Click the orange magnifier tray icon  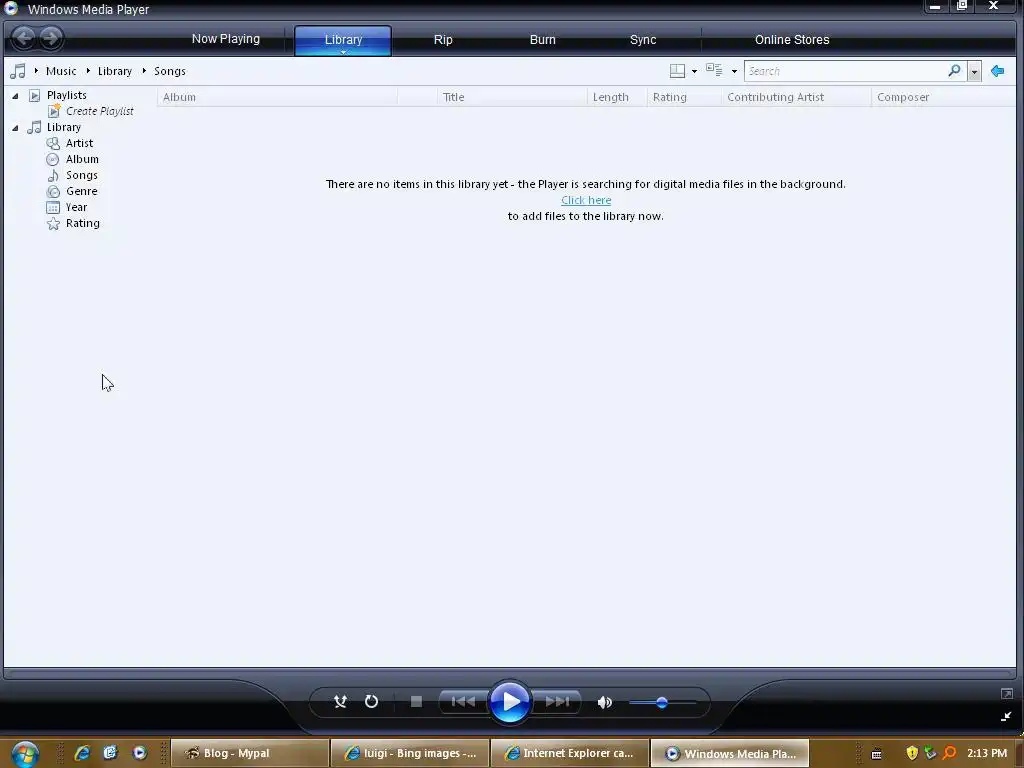(x=949, y=754)
